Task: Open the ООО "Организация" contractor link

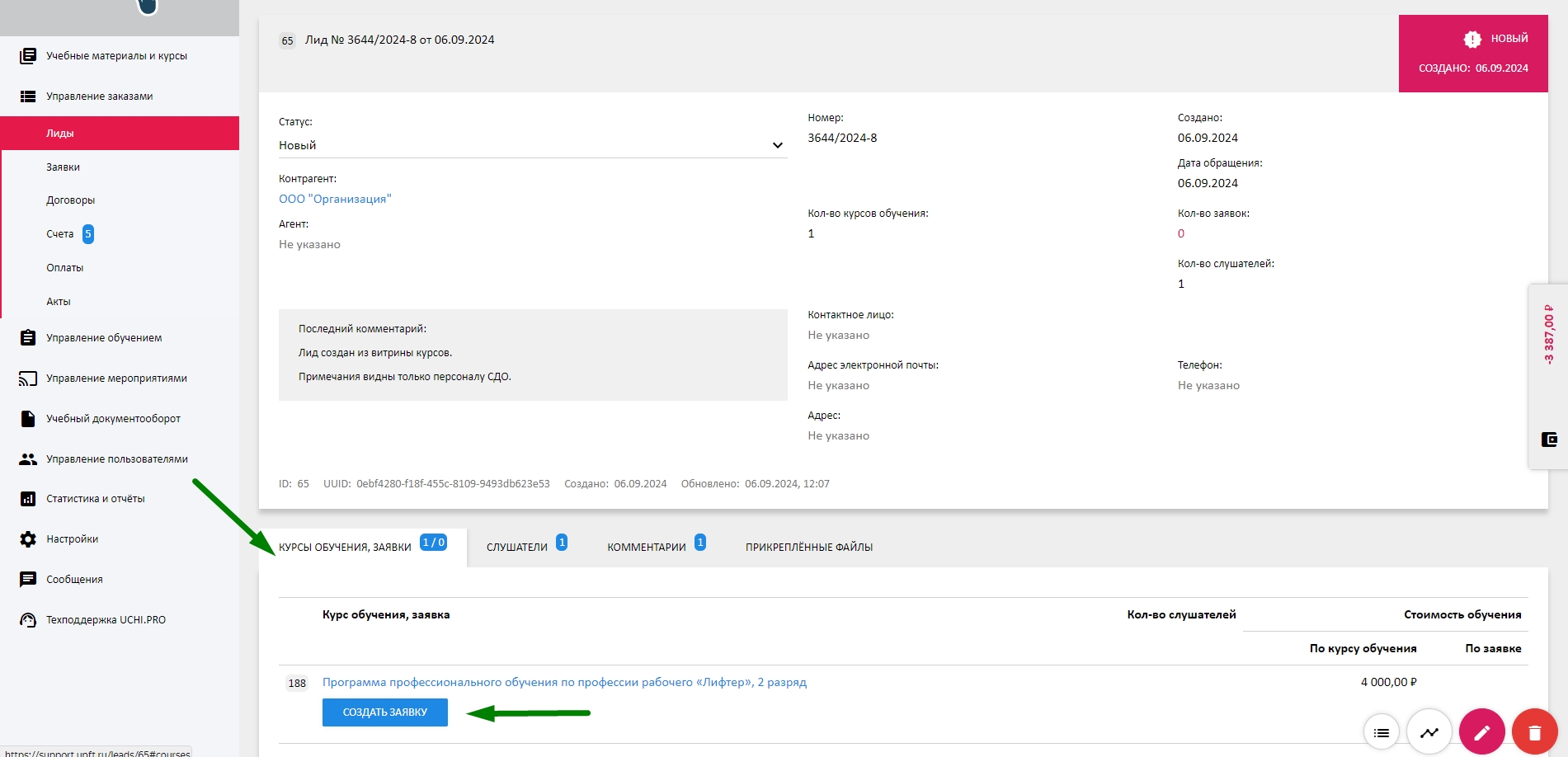Action: coord(335,200)
